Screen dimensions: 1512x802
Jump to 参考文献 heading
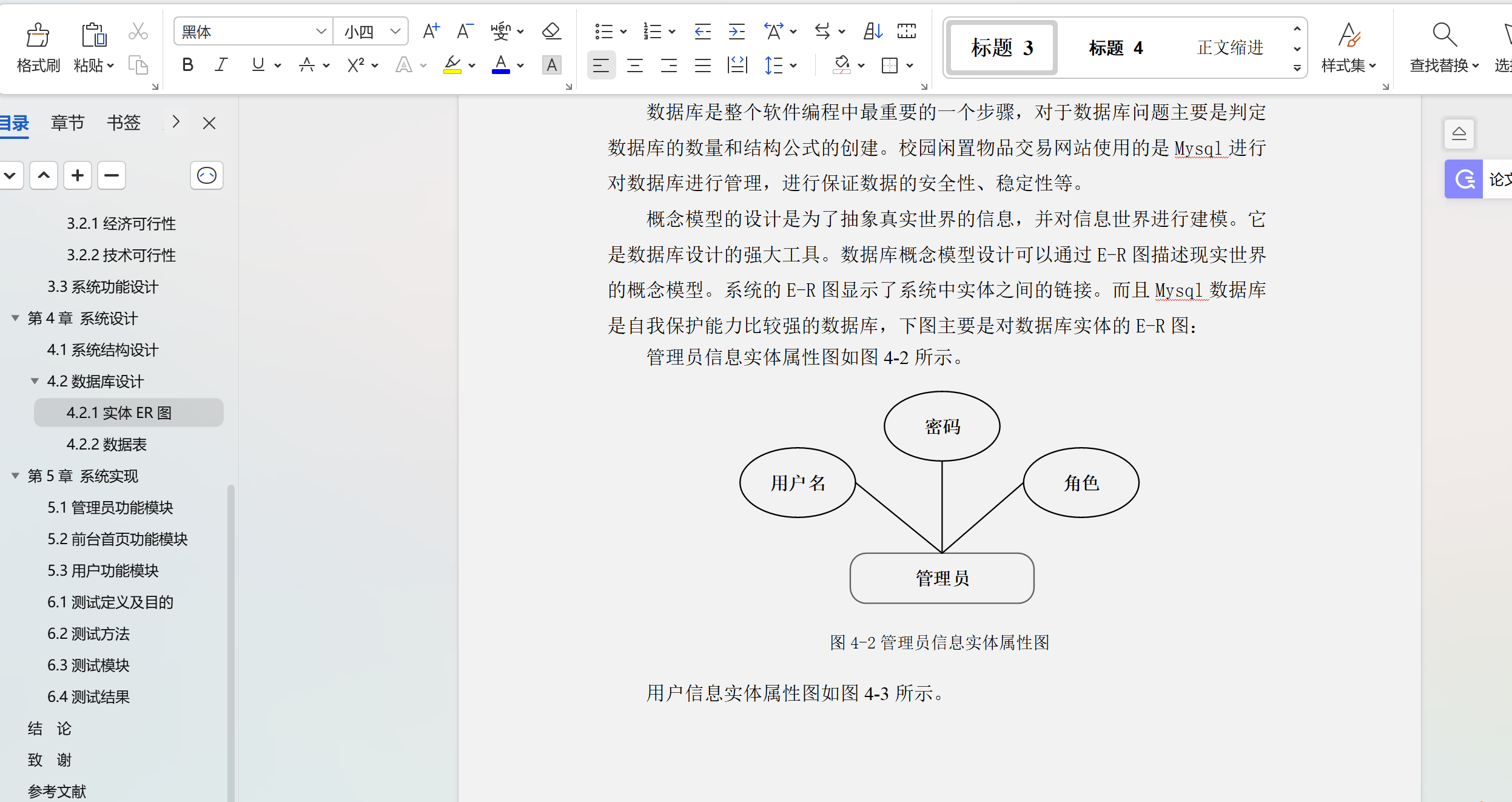point(57,791)
